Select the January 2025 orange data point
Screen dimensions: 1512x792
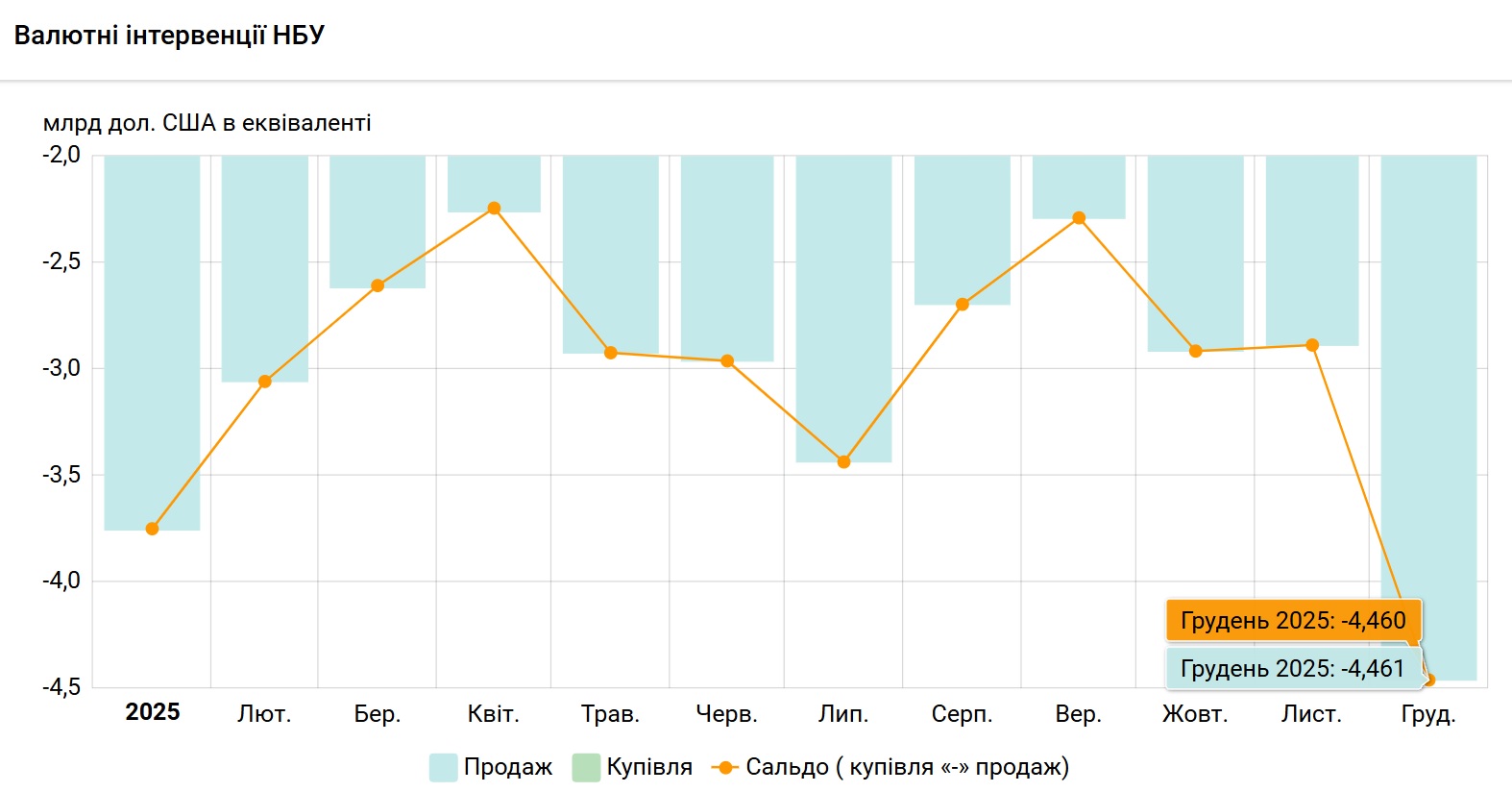click(152, 529)
